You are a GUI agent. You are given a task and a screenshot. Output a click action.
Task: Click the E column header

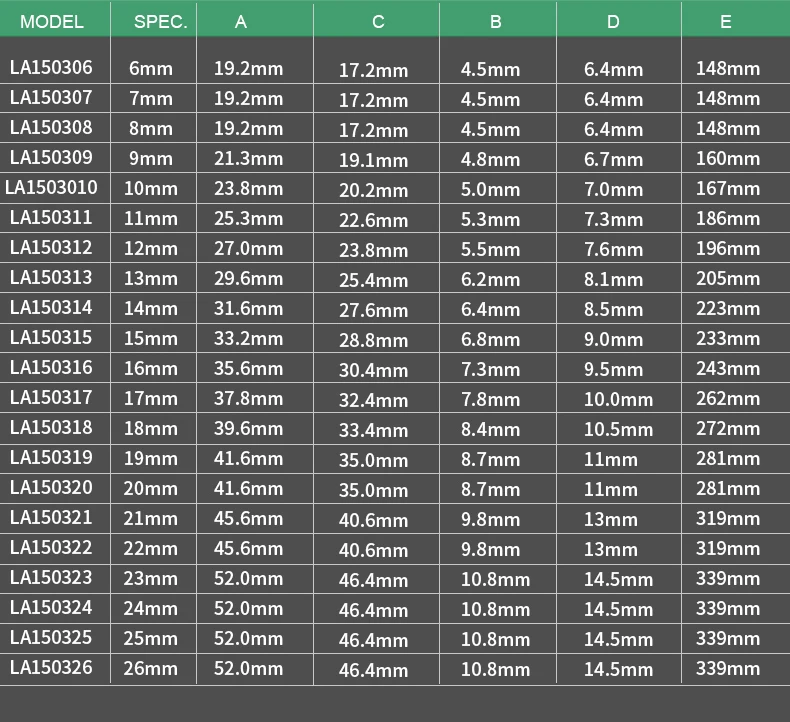point(726,22)
